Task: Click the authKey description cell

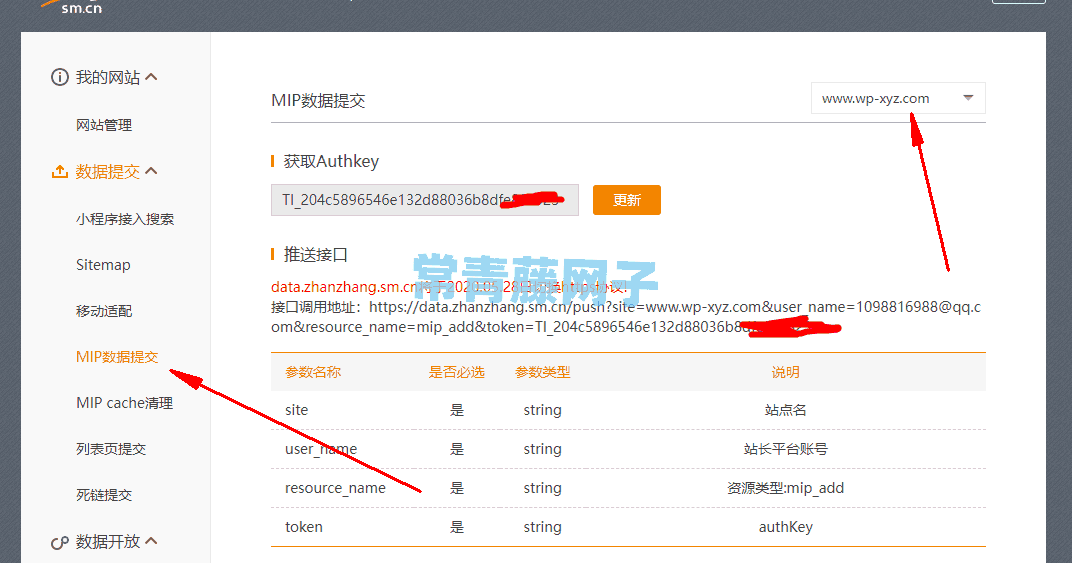Action: pos(786,527)
